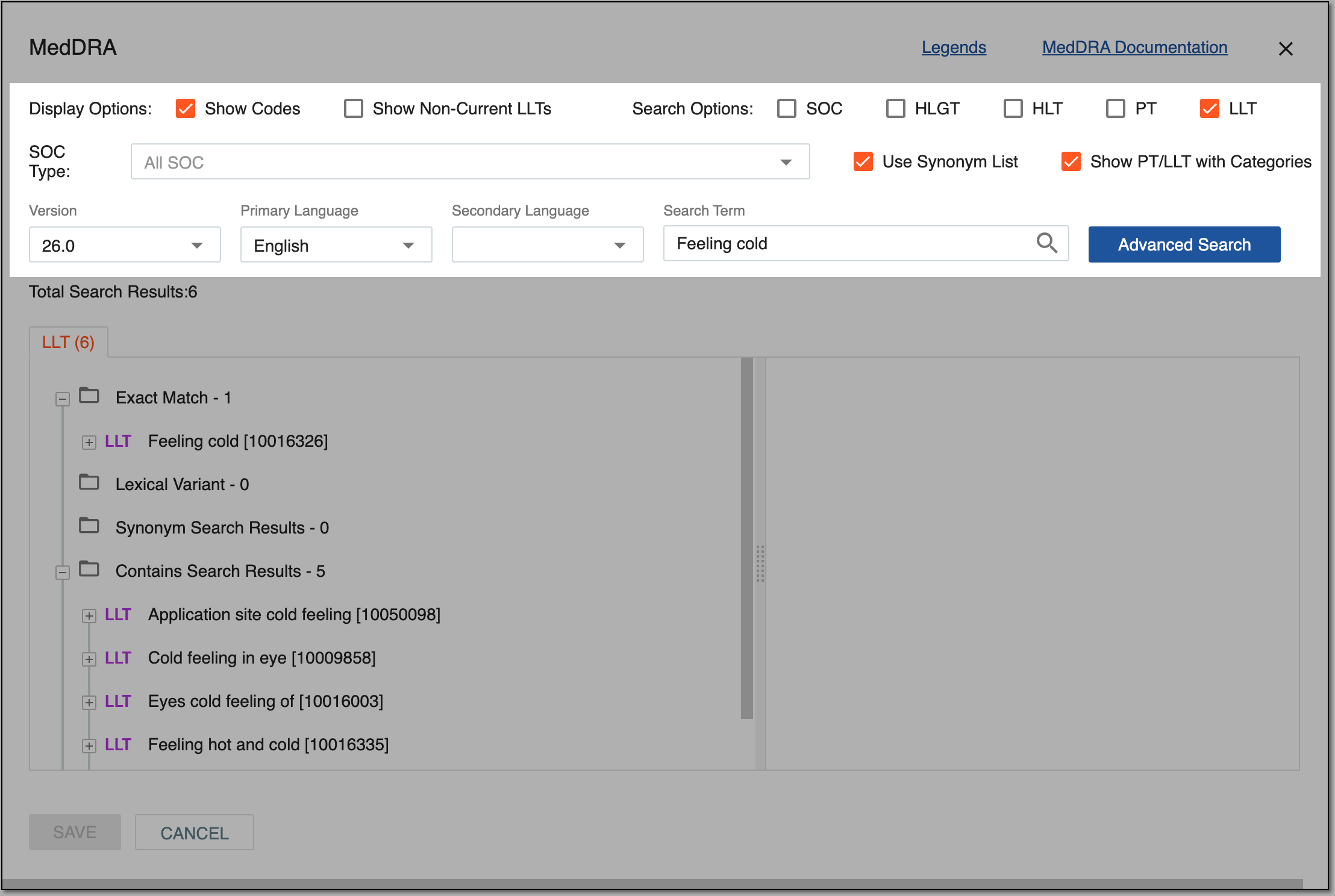Viewport: 1335px width, 896px height.
Task: Tick the SOC search option
Action: [x=787, y=108]
